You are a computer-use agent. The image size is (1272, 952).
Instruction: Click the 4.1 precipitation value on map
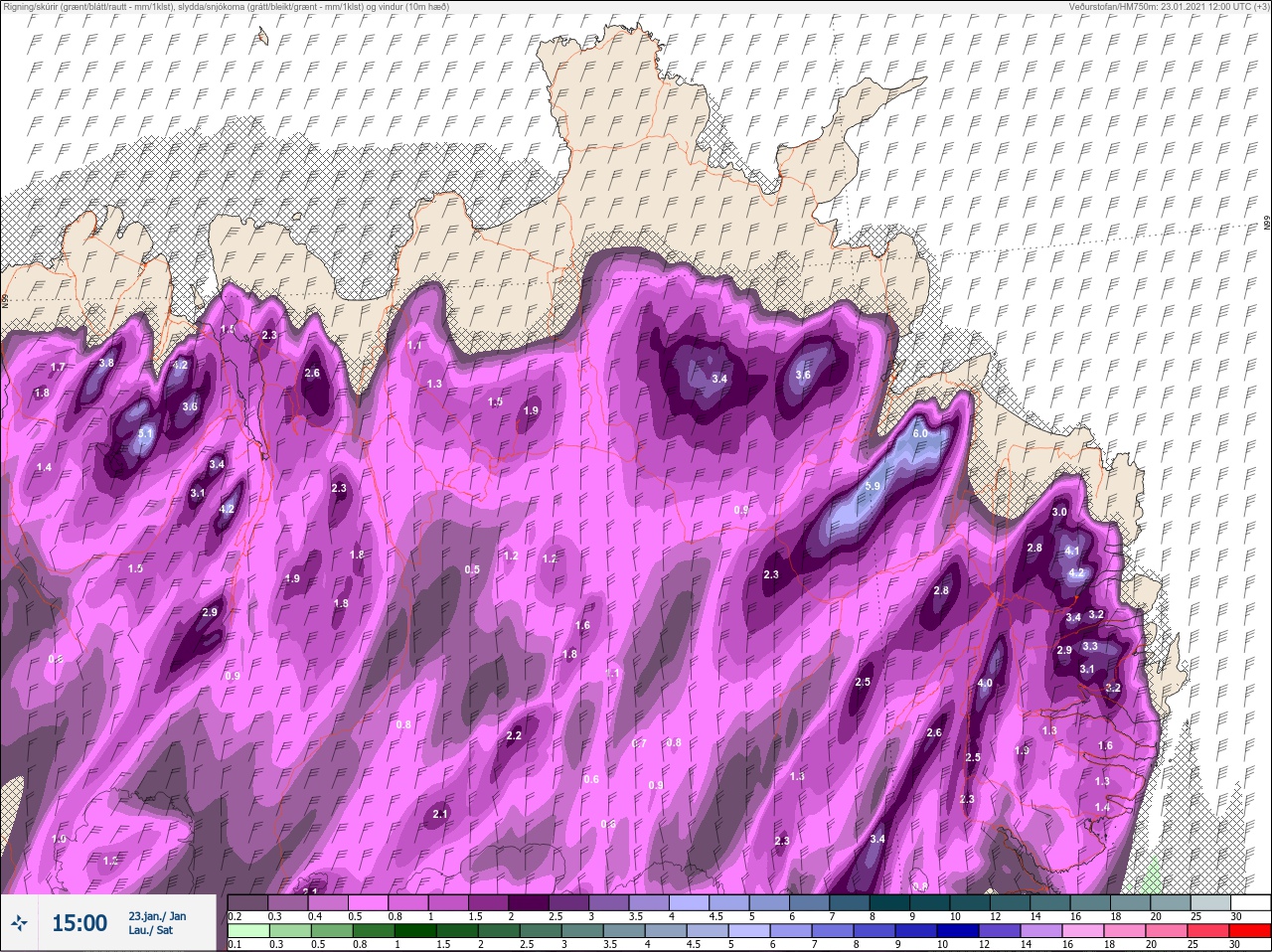[1072, 551]
